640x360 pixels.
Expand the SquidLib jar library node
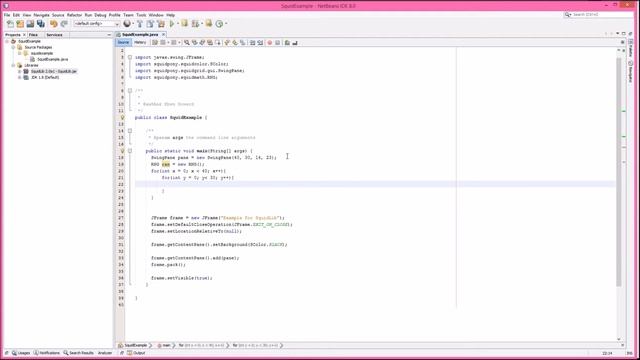[19, 71]
